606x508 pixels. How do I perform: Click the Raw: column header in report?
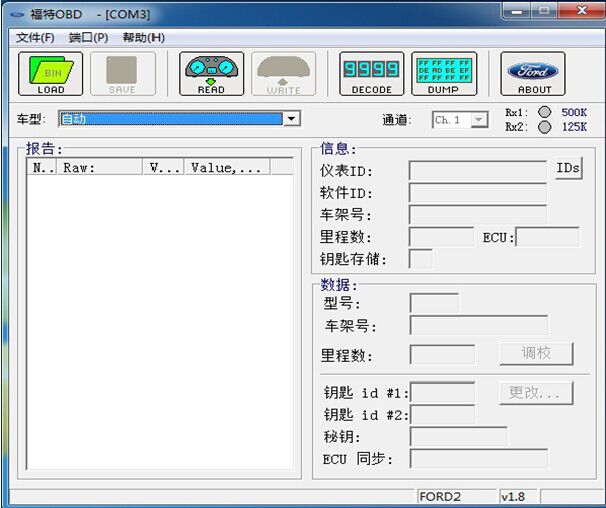[x=99, y=168]
